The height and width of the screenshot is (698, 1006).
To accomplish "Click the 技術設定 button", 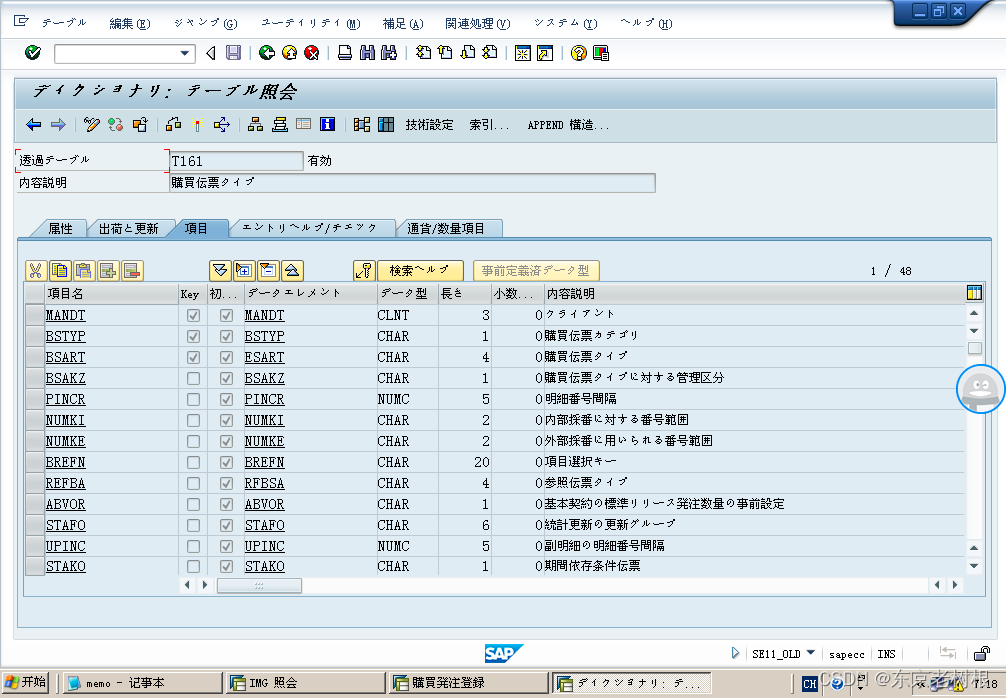I will [429, 124].
